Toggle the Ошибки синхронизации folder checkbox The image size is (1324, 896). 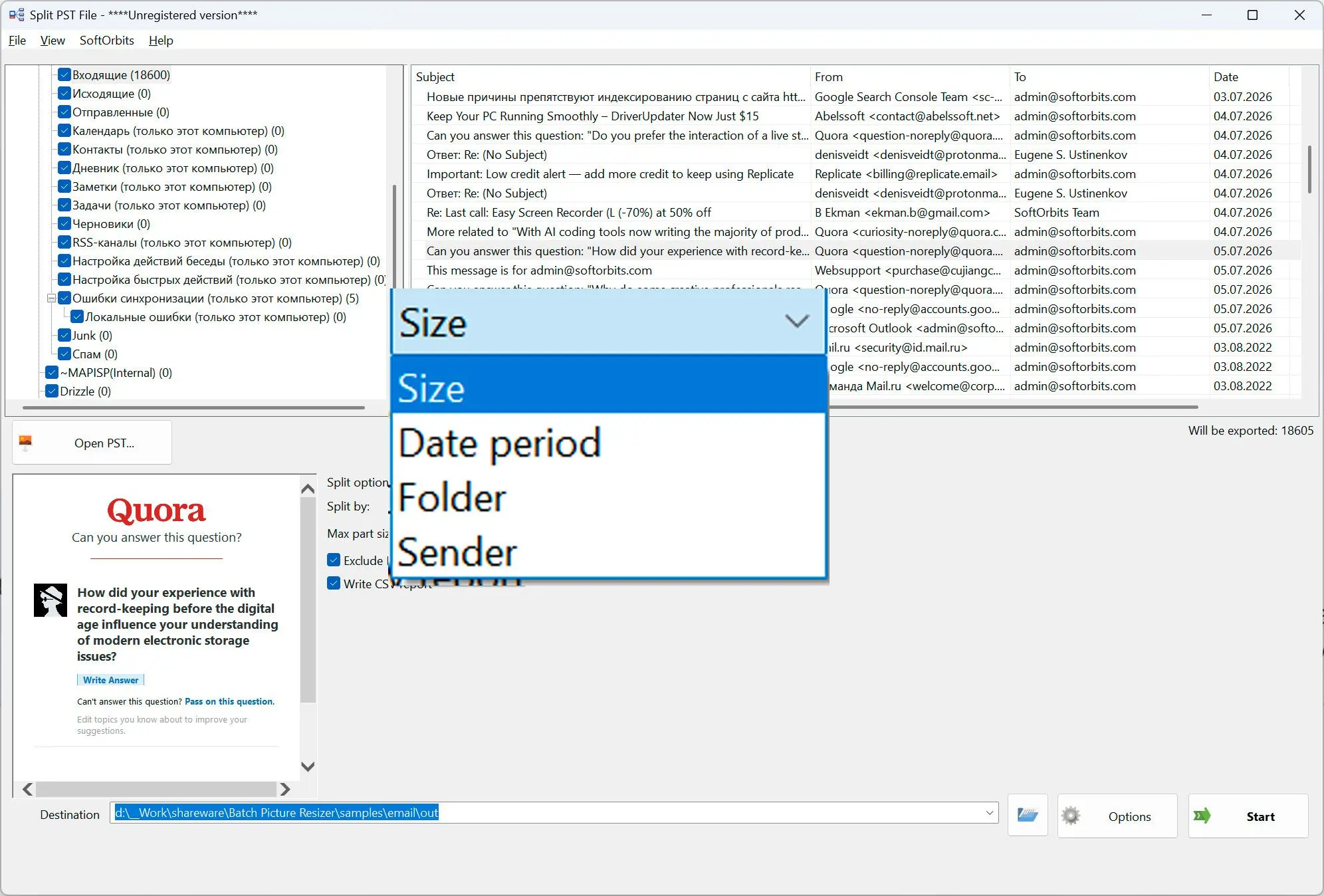click(x=64, y=298)
